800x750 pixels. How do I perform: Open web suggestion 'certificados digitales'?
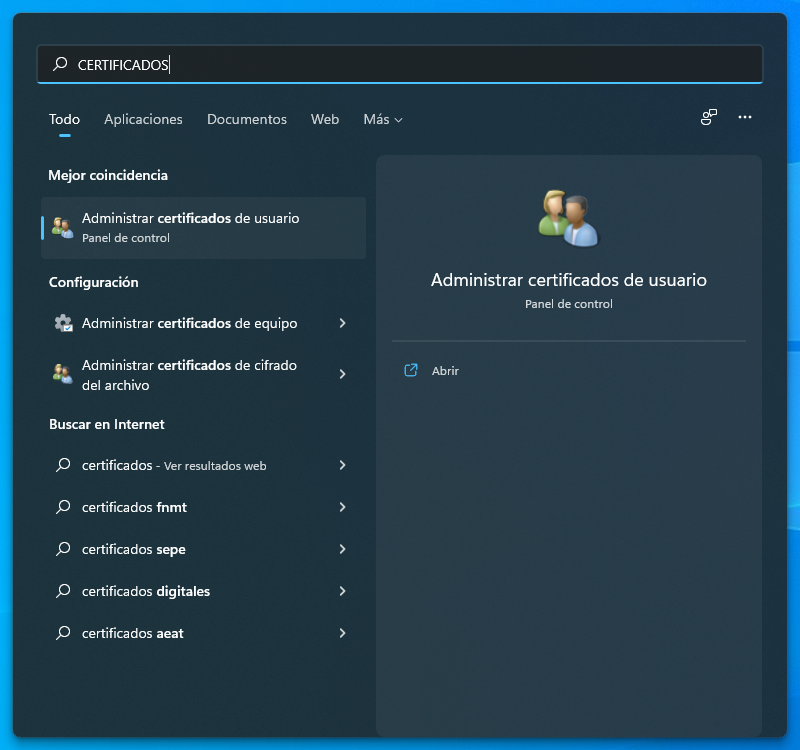(x=204, y=591)
